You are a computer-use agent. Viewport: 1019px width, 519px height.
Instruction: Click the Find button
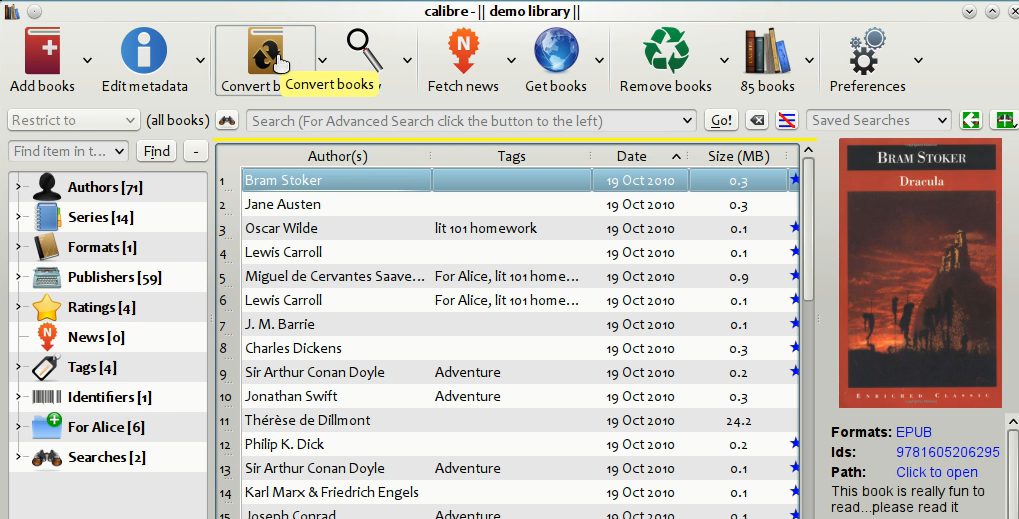pos(157,151)
